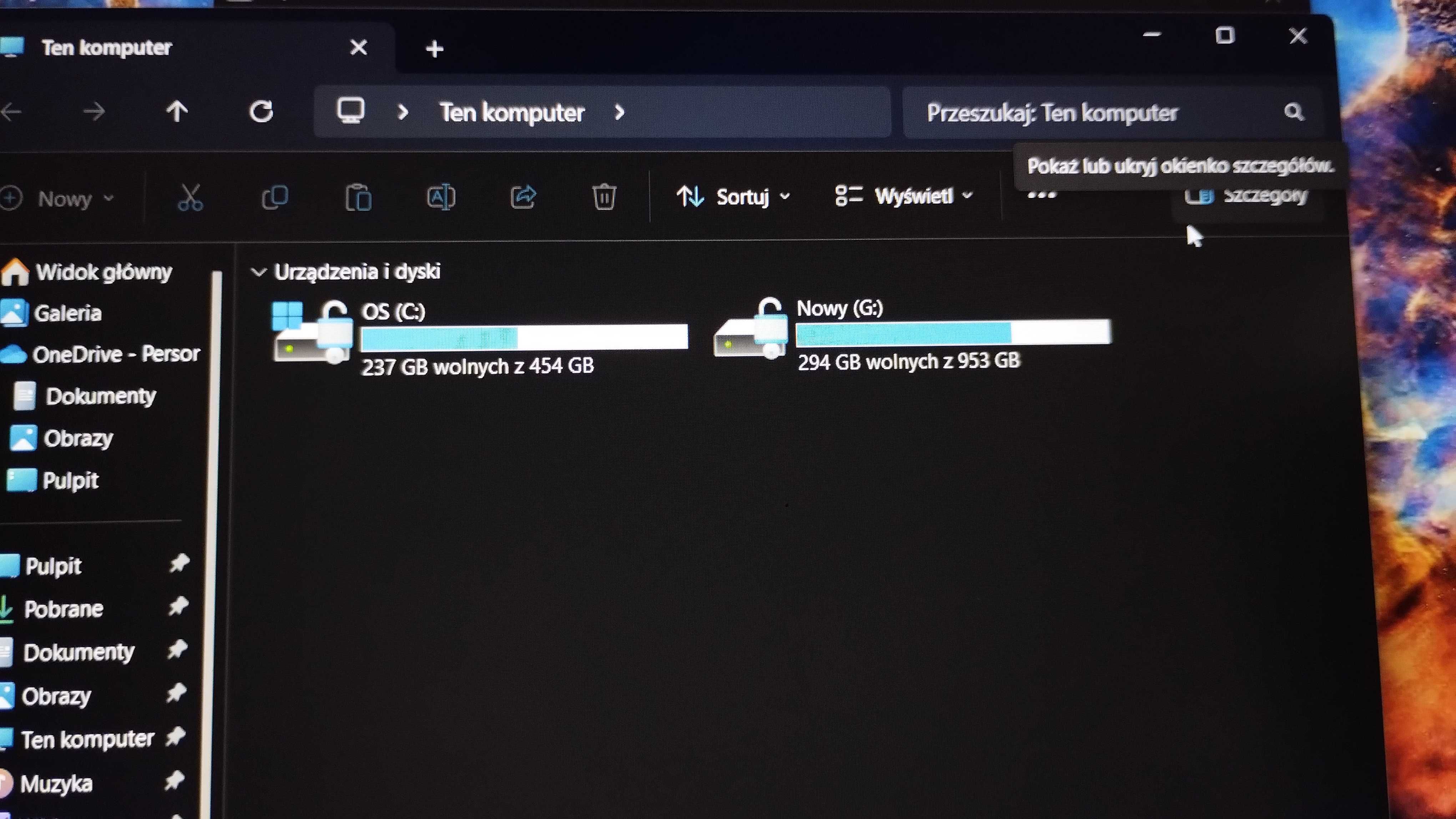Click pin icon next to Pobrane
1456x819 pixels.
178,607
